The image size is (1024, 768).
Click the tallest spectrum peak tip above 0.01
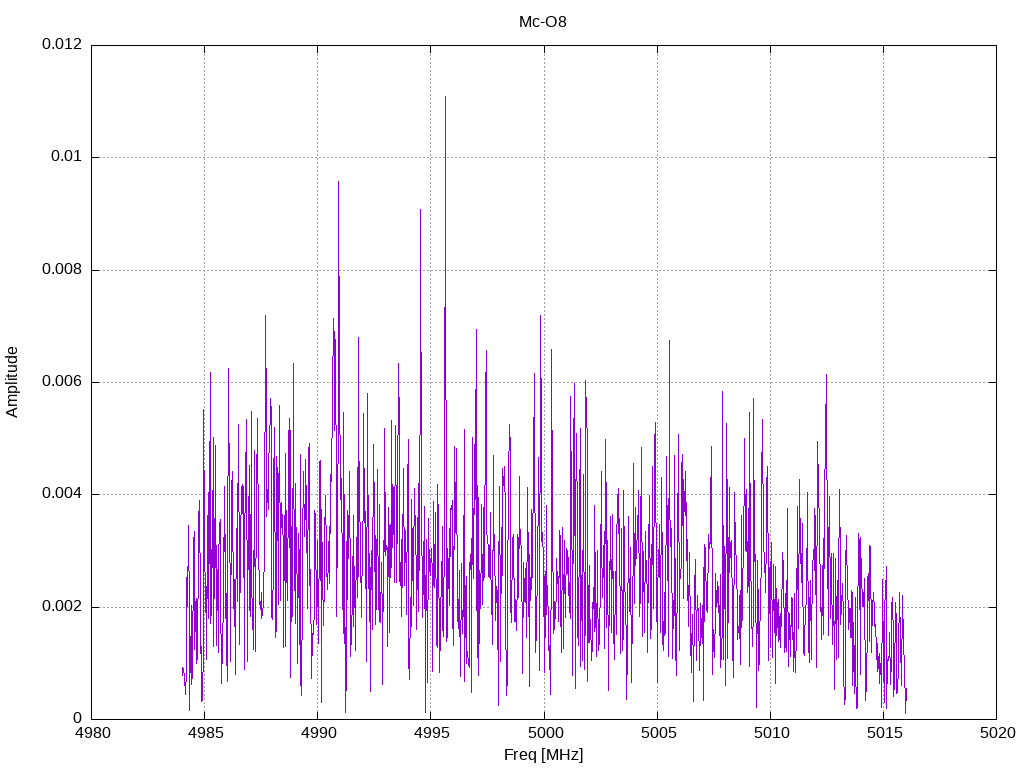[445, 97]
